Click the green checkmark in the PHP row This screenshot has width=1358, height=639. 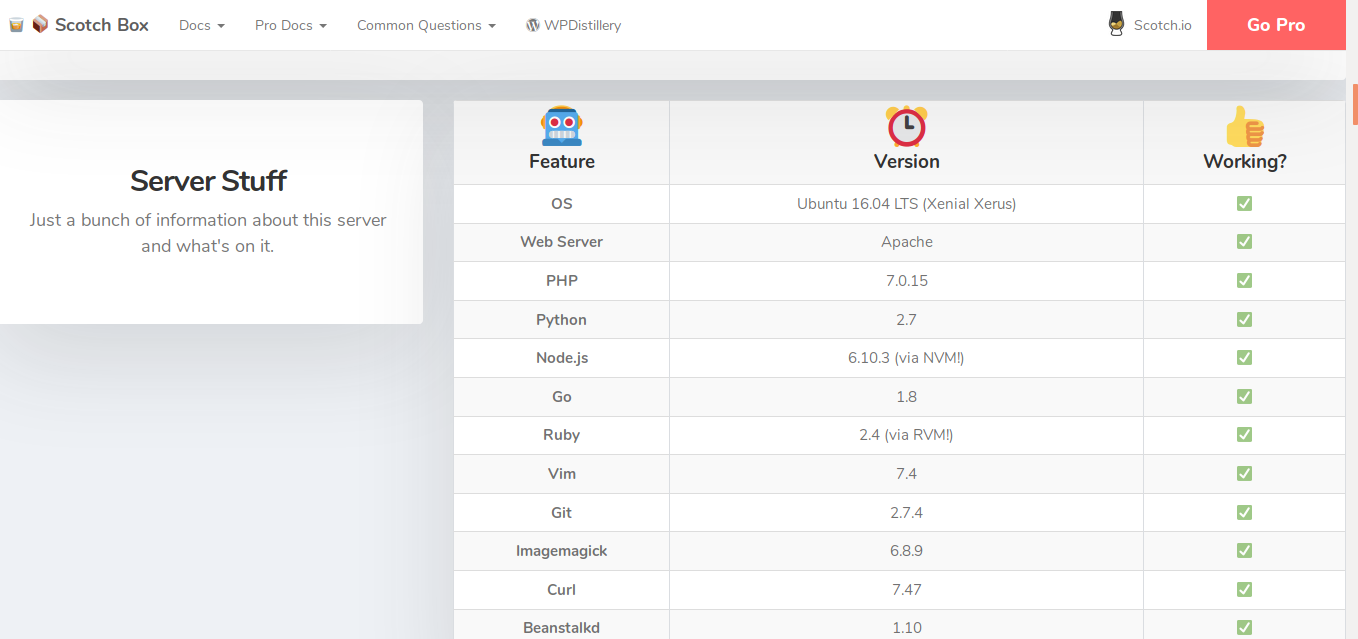coord(1244,281)
